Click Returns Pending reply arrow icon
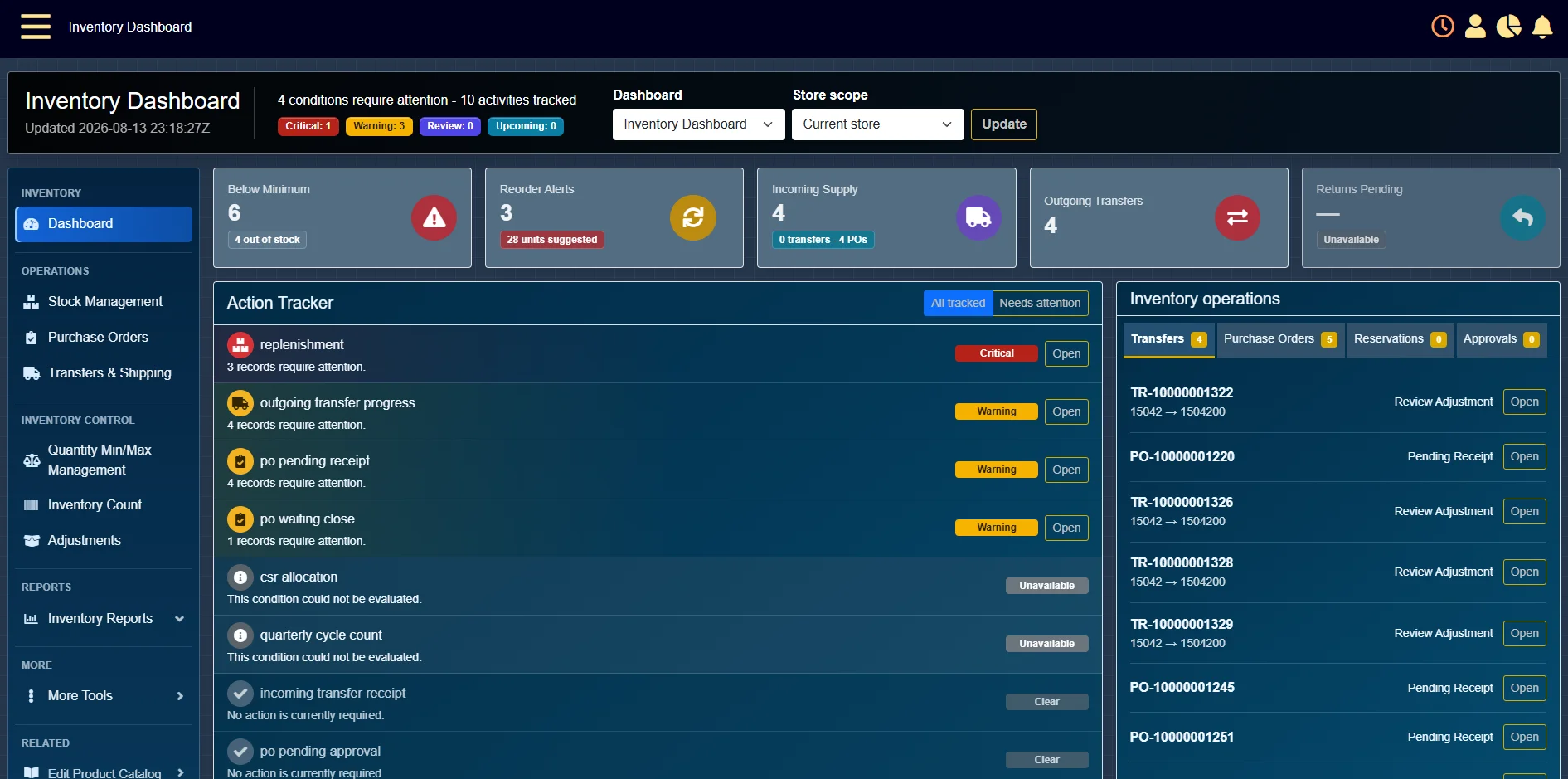The image size is (1568, 779). 1522,218
